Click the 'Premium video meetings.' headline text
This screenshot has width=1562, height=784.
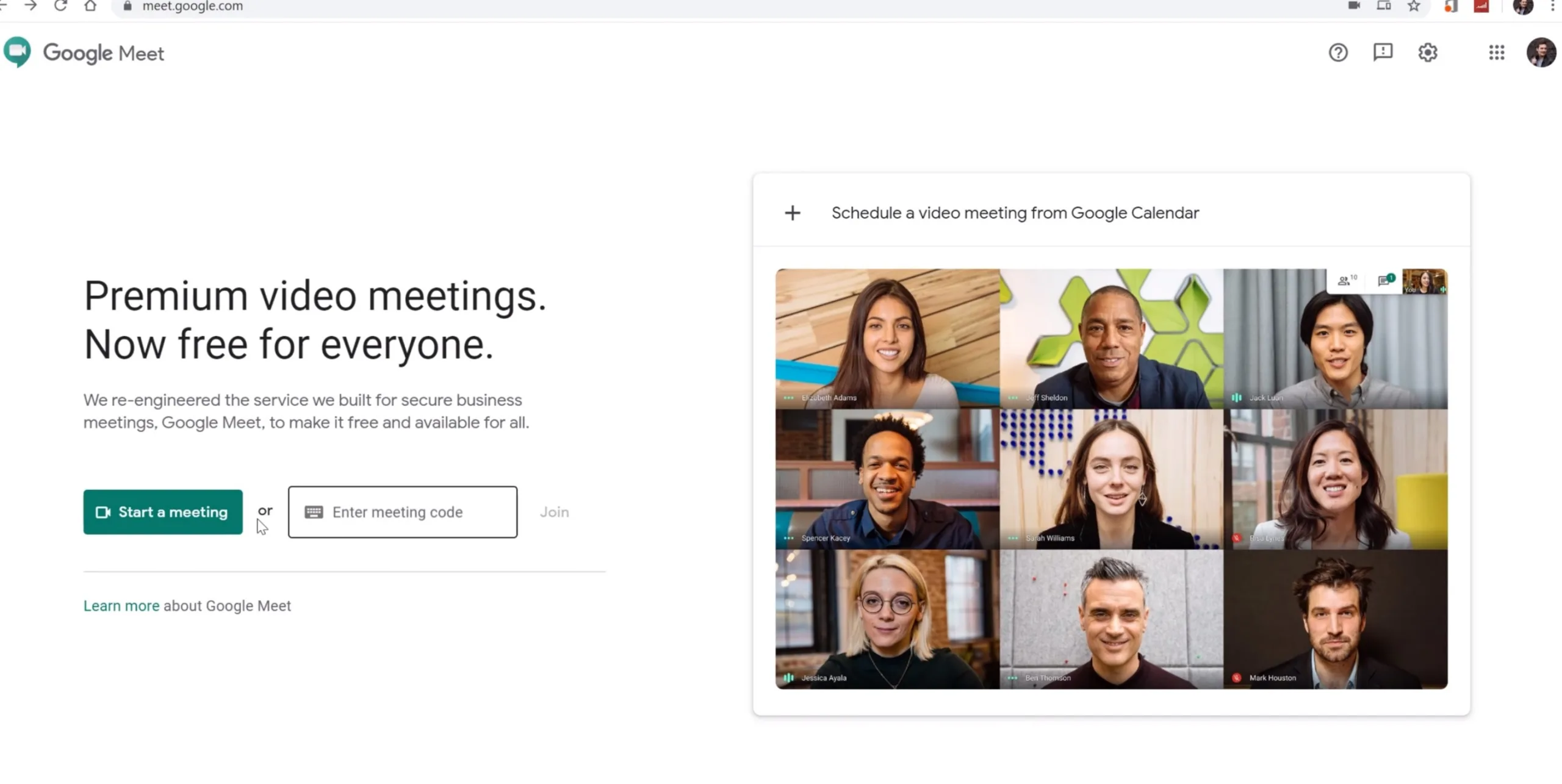click(315, 297)
